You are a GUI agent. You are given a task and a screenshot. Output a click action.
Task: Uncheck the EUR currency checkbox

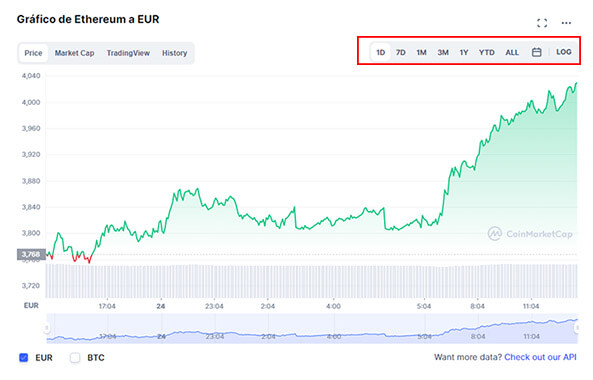tap(23, 357)
